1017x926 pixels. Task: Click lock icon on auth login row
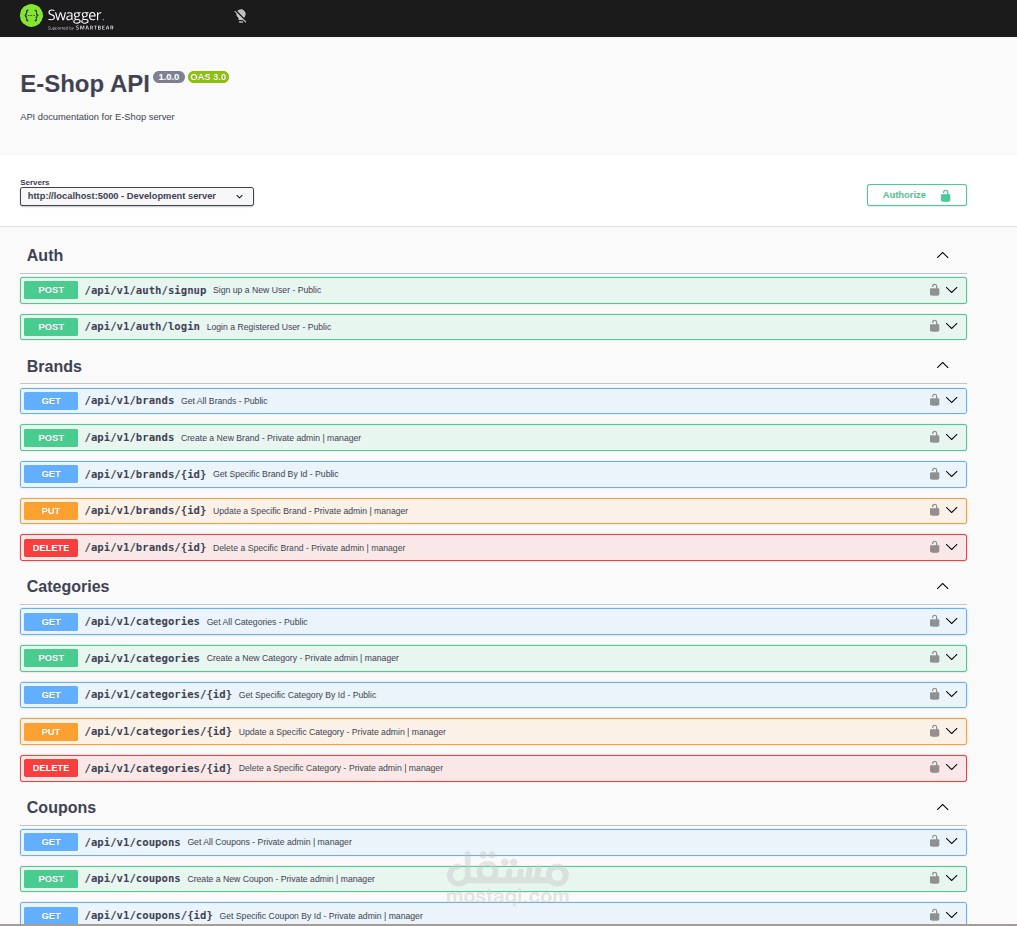tap(934, 326)
